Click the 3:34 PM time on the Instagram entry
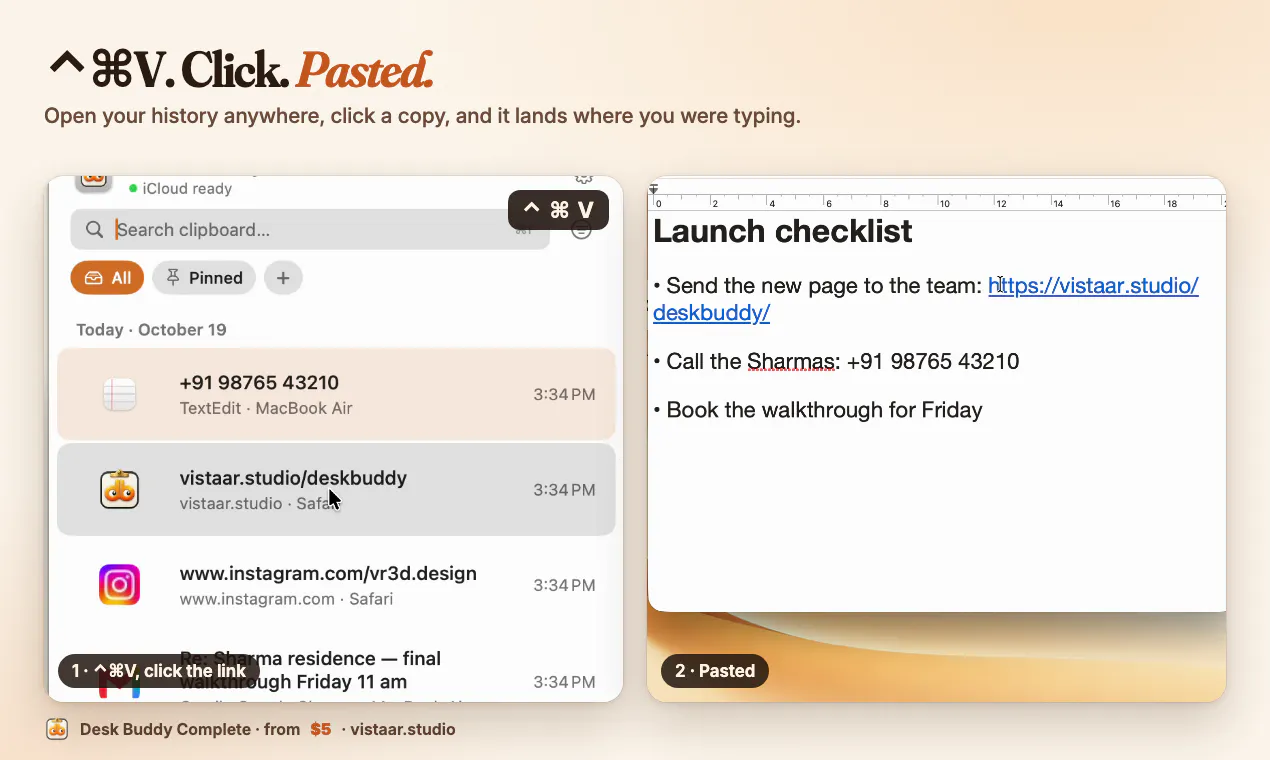 [564, 585]
